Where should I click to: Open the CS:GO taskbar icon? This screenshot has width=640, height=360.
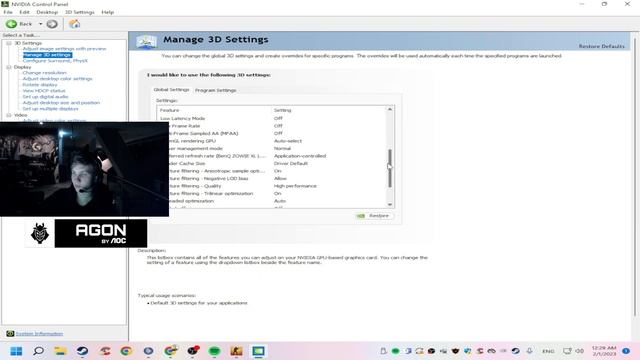[x=236, y=351]
